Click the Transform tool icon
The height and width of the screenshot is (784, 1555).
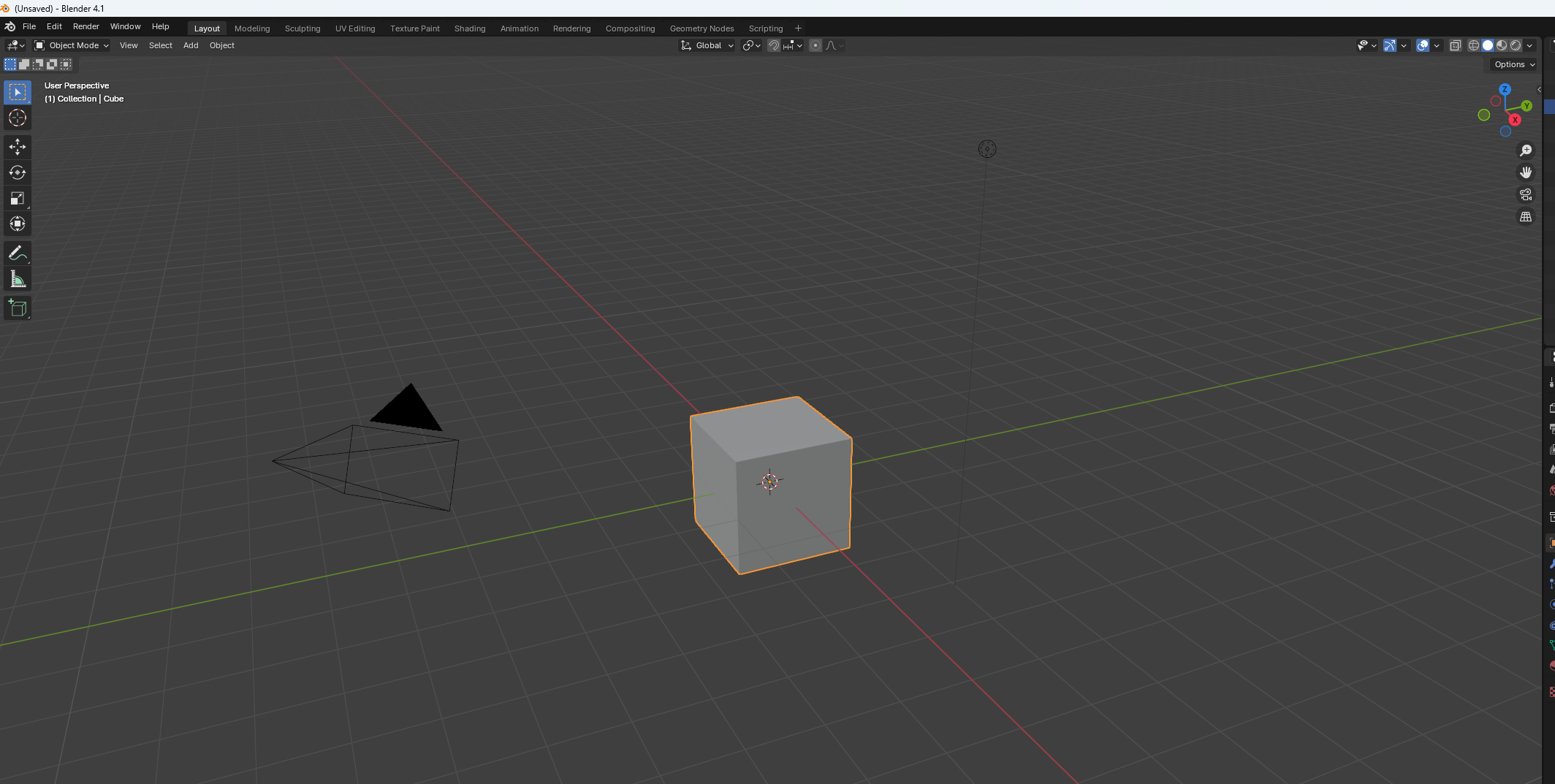click(x=18, y=224)
